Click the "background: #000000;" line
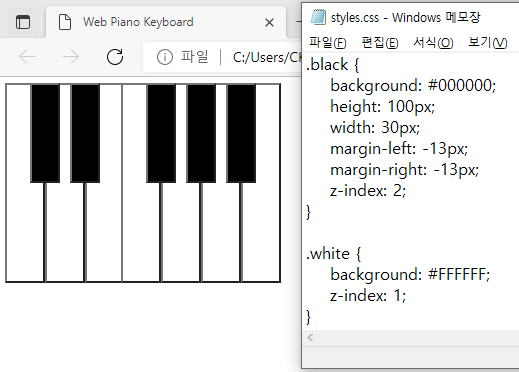The width and height of the screenshot is (519, 372). pos(413,86)
